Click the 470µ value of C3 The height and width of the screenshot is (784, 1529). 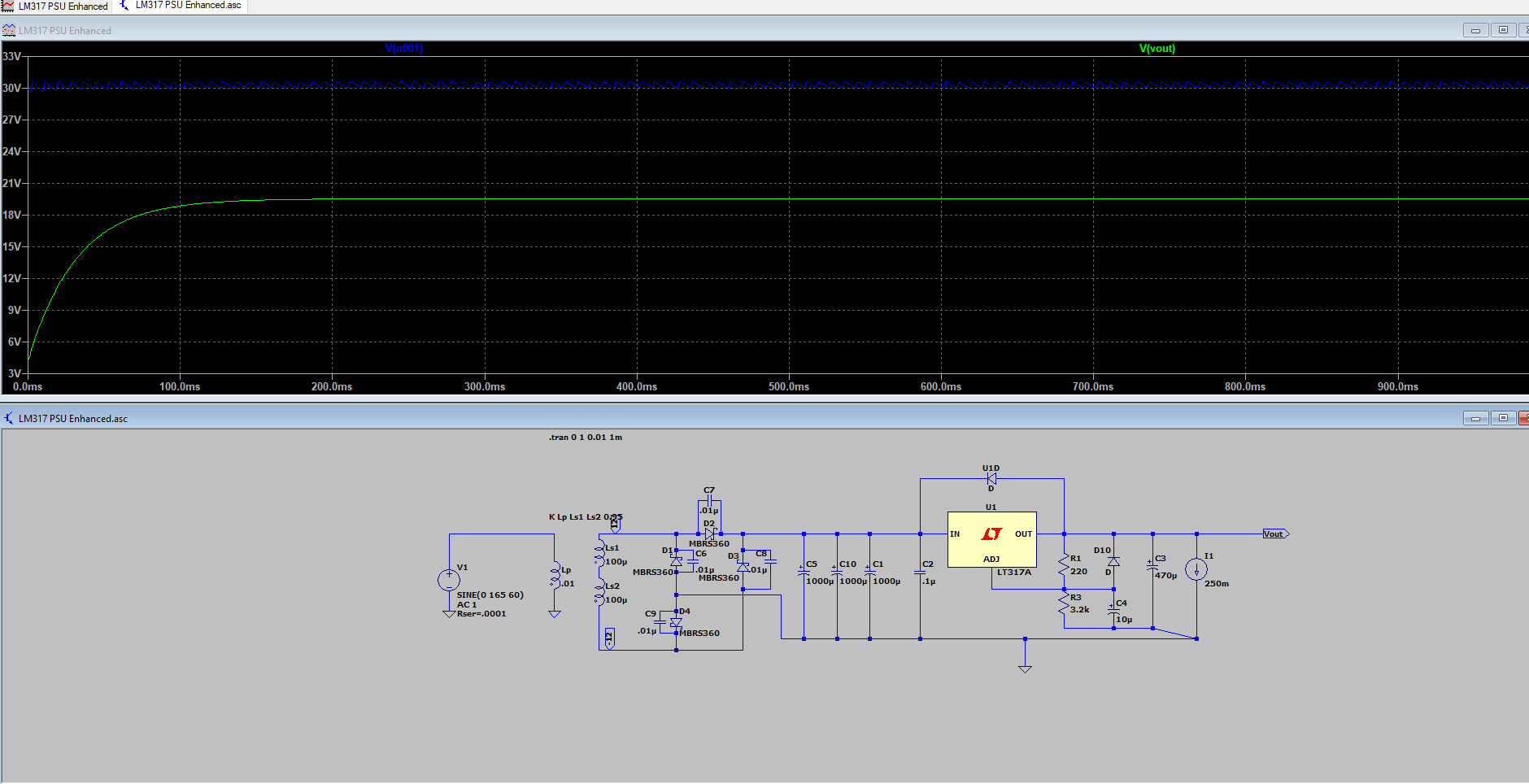(1165, 575)
